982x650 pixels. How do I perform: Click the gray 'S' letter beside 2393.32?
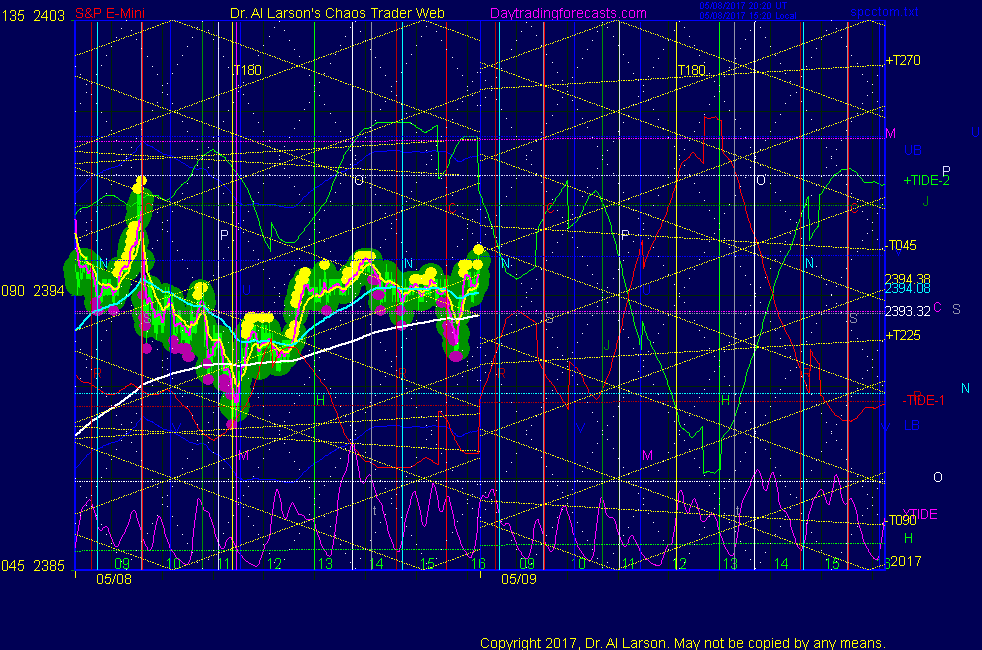point(956,309)
